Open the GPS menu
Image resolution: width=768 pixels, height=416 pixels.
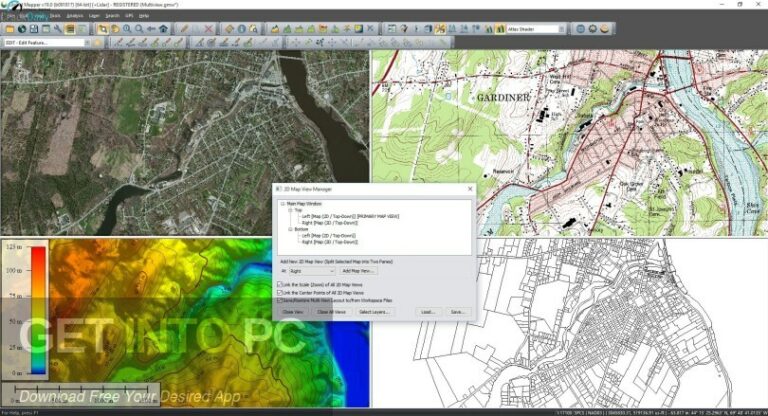pyautogui.click(x=129, y=16)
